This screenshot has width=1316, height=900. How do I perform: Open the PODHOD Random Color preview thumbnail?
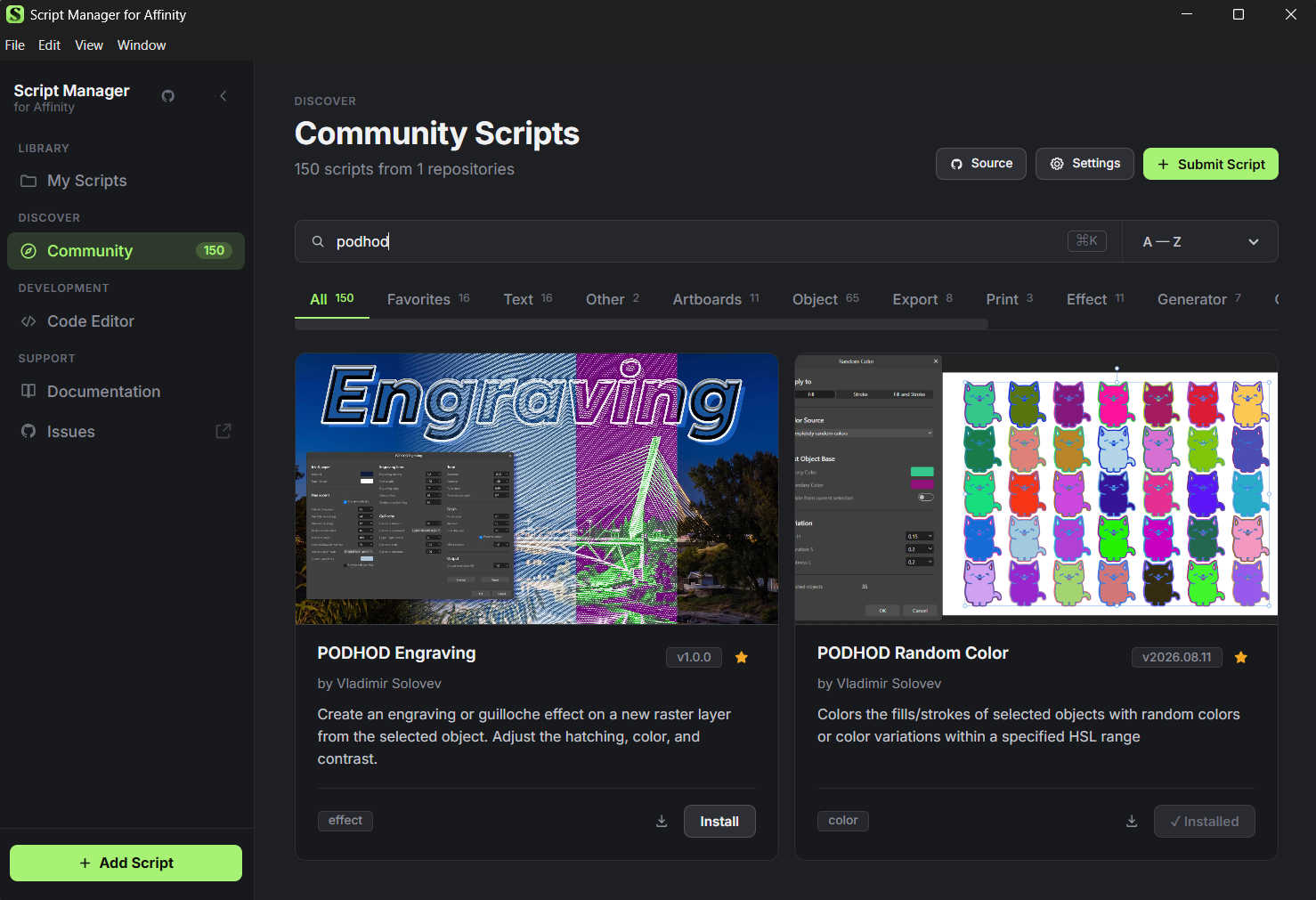tap(1036, 489)
